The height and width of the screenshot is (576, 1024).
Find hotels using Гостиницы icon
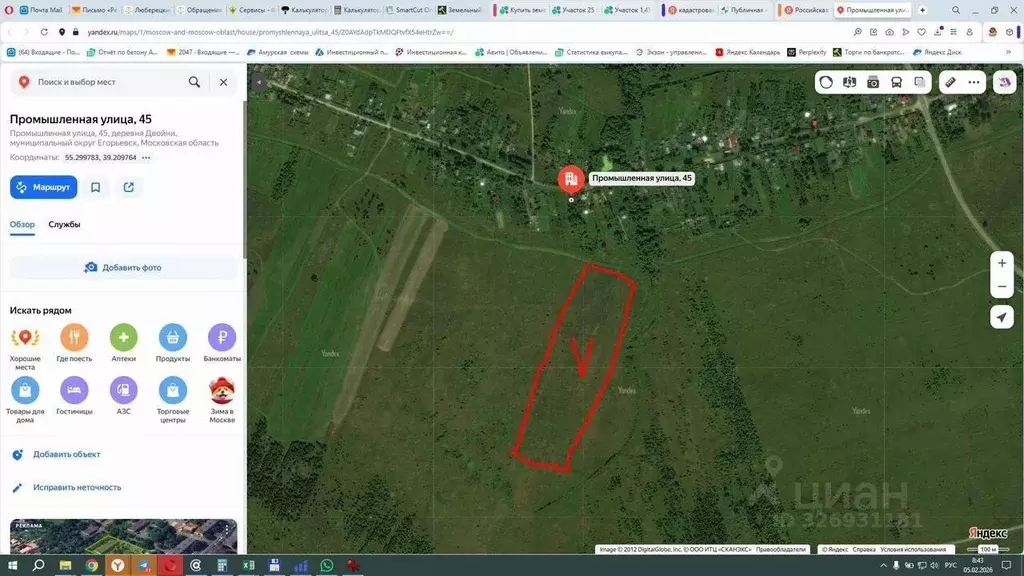(x=75, y=390)
